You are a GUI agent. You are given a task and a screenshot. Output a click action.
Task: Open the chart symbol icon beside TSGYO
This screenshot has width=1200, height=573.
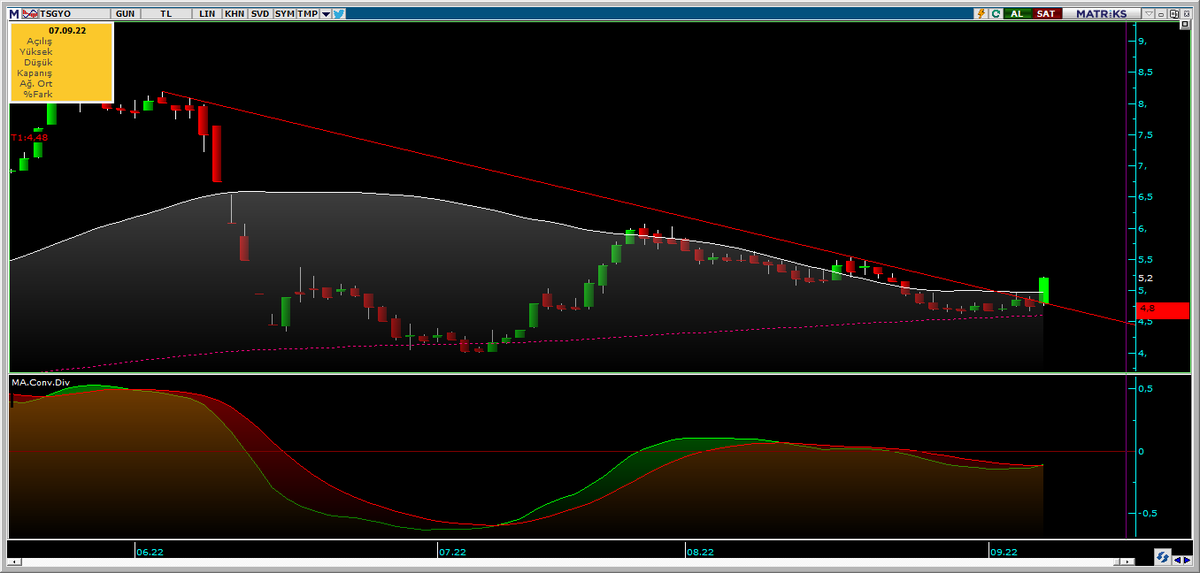point(30,14)
